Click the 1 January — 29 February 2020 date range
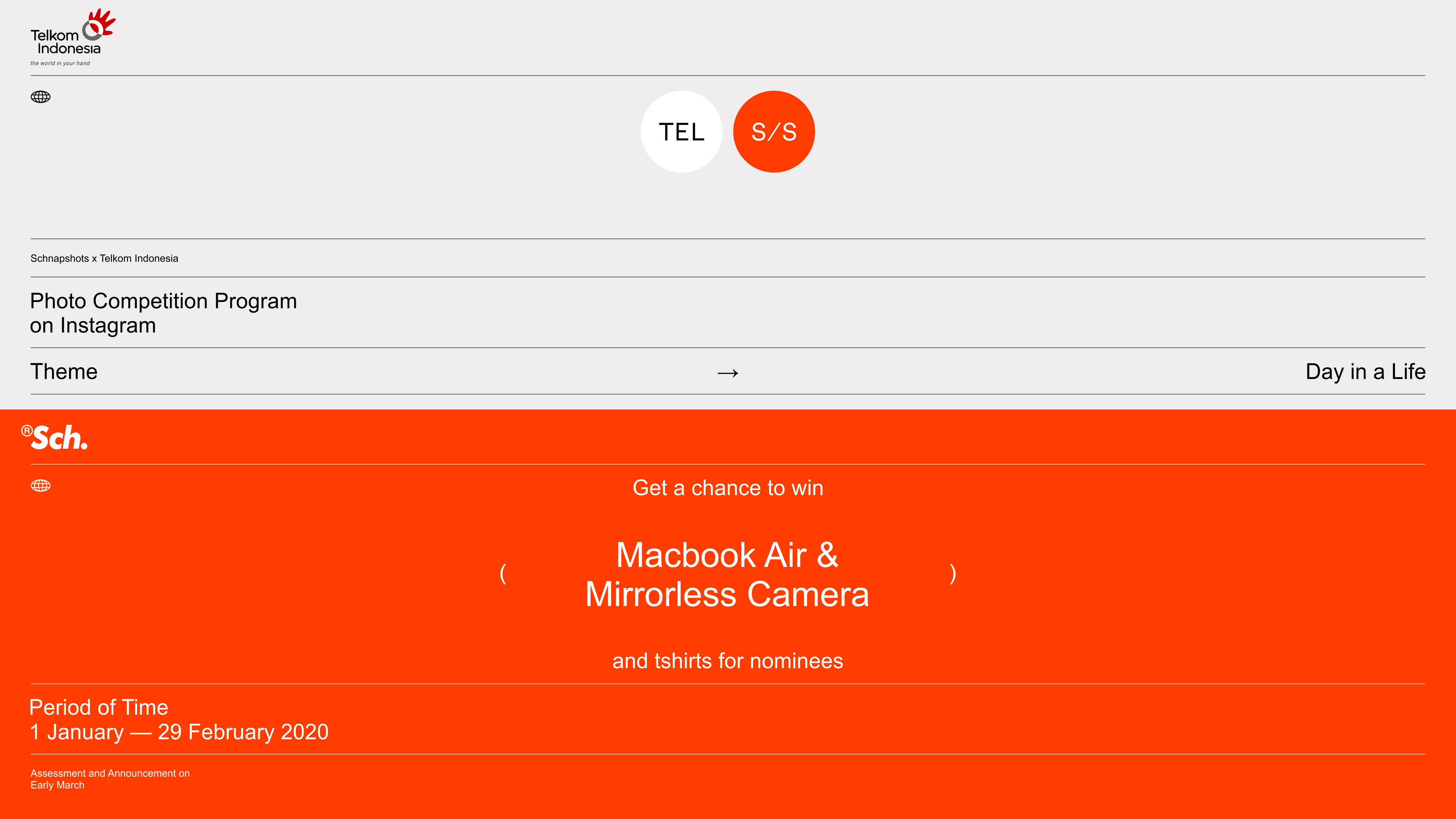This screenshot has height=819, width=1456. click(x=179, y=732)
